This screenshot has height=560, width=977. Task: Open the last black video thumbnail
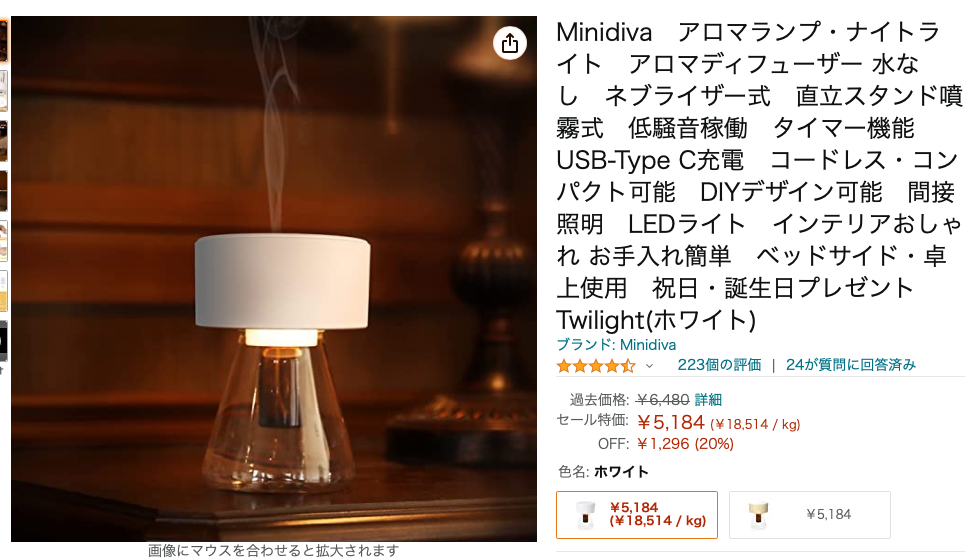4,341
